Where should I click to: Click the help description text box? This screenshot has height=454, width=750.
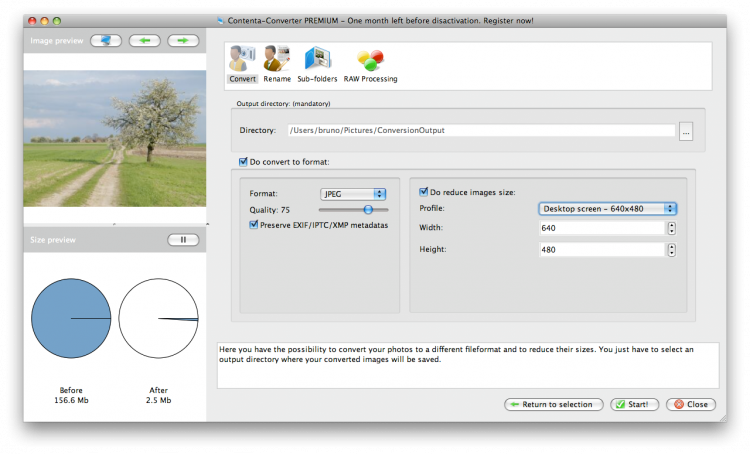[x=468, y=365]
